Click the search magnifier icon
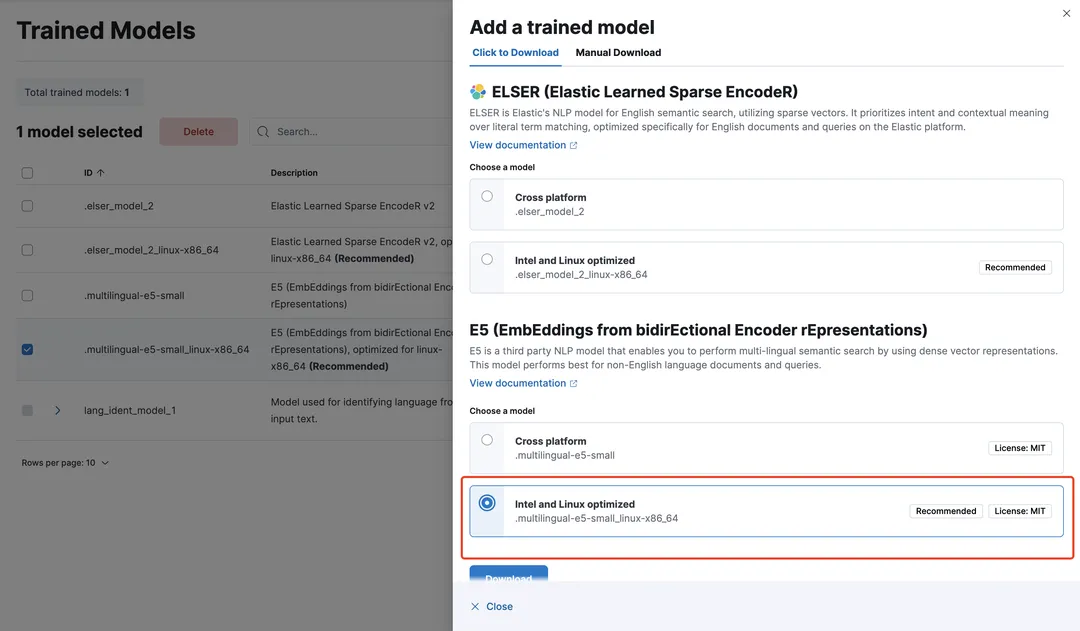The width and height of the screenshot is (1080, 631). tap(263, 132)
